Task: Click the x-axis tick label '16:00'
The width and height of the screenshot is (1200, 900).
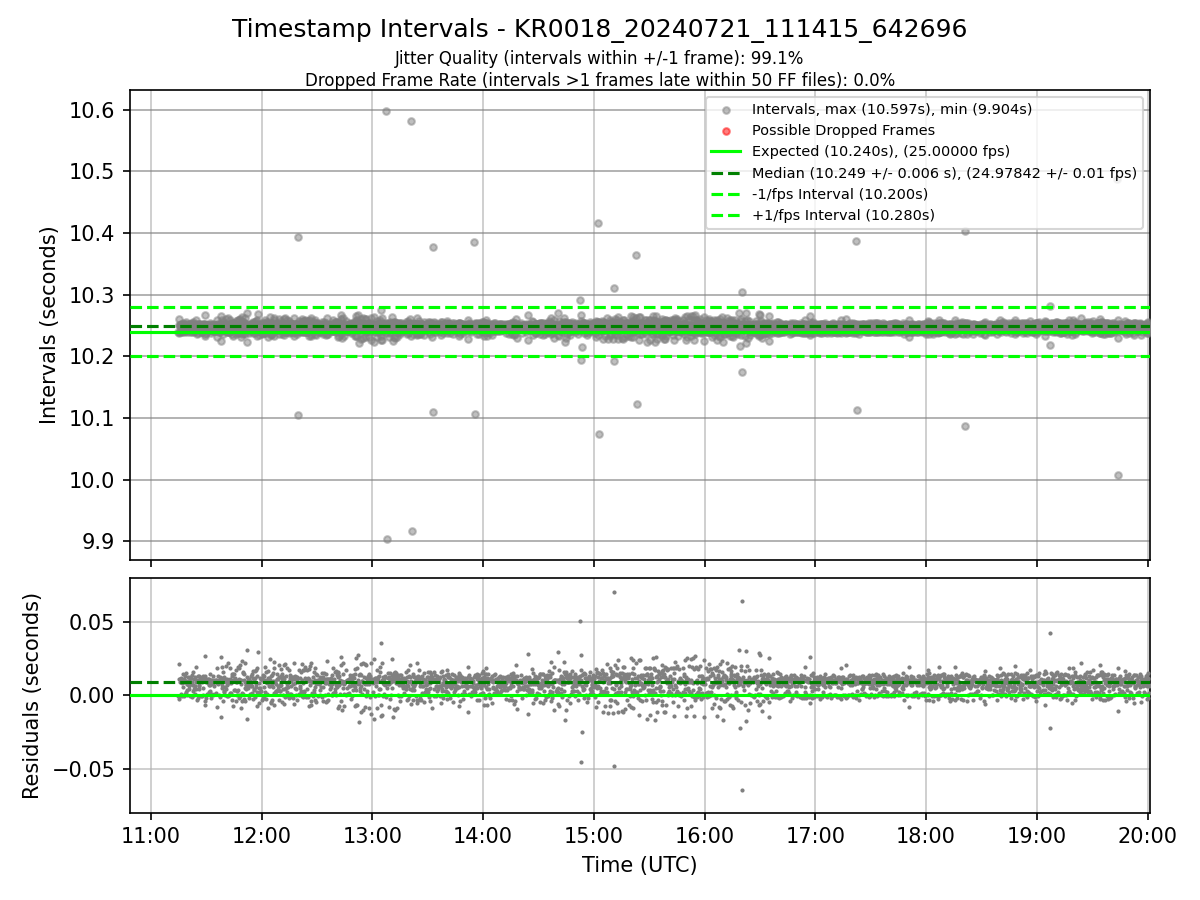Action: pos(704,835)
